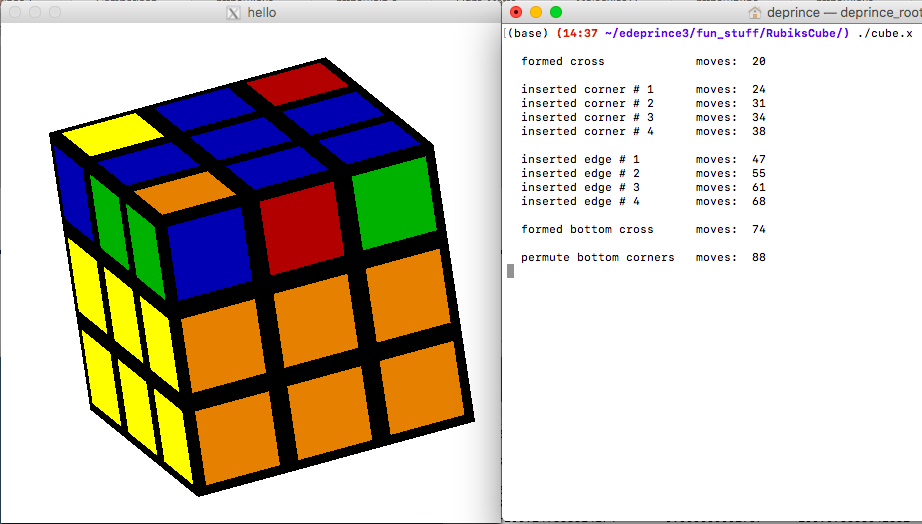This screenshot has width=922, height=524.
Task: Click the "hello" window title text
Action: [262, 13]
